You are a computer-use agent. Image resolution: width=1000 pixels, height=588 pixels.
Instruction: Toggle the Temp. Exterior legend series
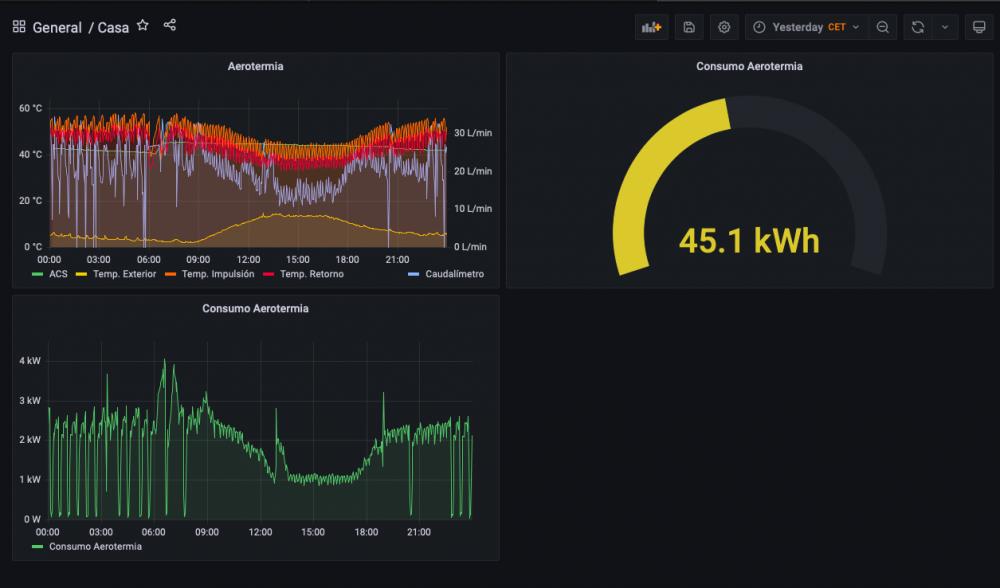click(x=124, y=274)
